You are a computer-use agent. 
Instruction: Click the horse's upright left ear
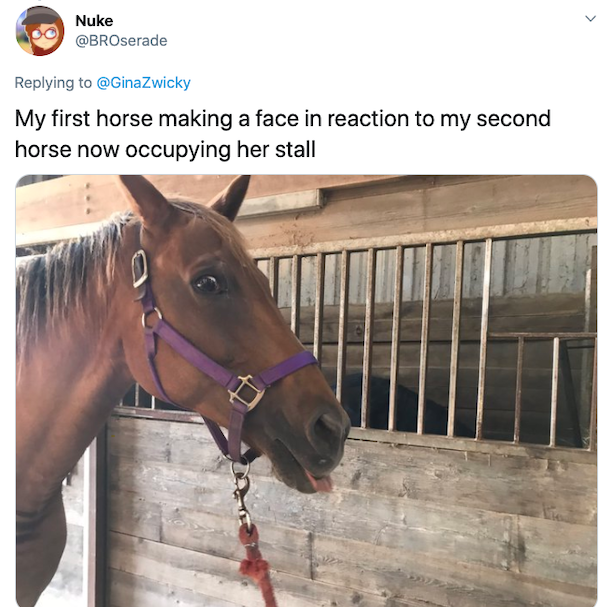point(144,201)
